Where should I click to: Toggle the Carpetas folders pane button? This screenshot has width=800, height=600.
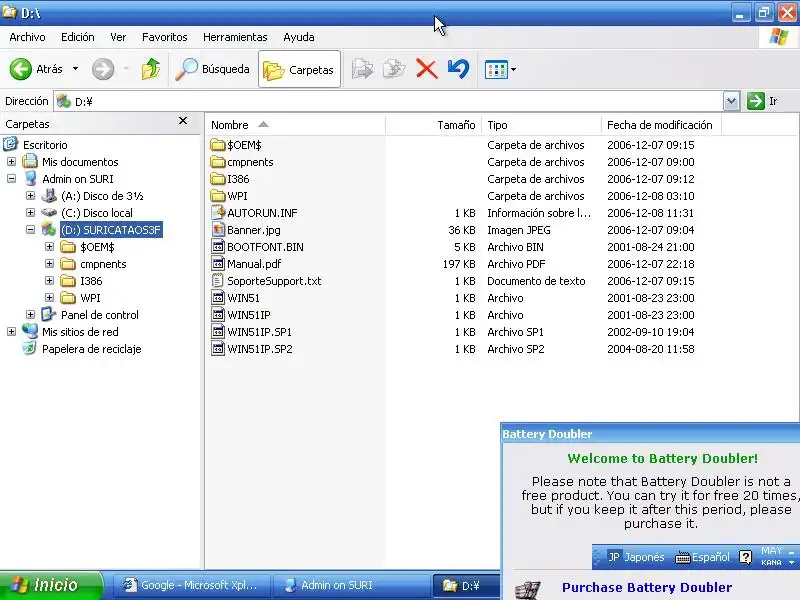[299, 69]
